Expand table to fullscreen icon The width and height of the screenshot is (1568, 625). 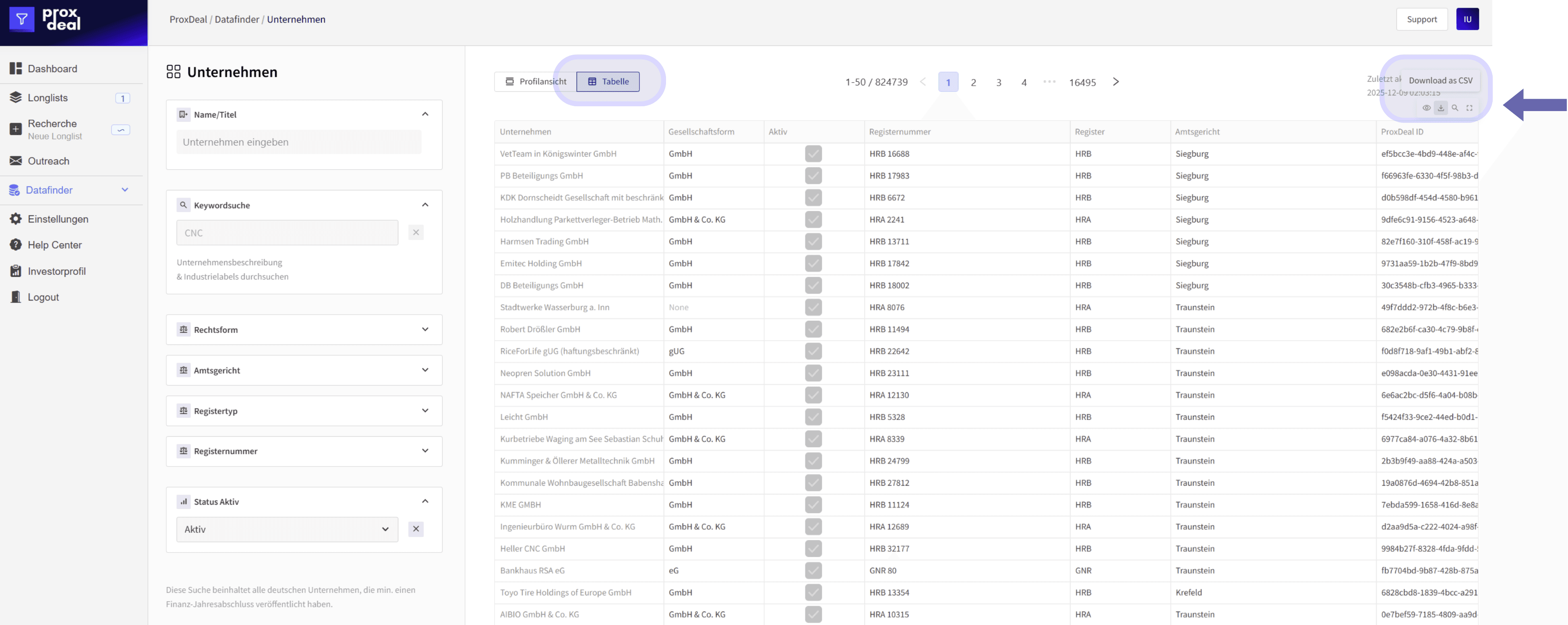[x=1469, y=108]
